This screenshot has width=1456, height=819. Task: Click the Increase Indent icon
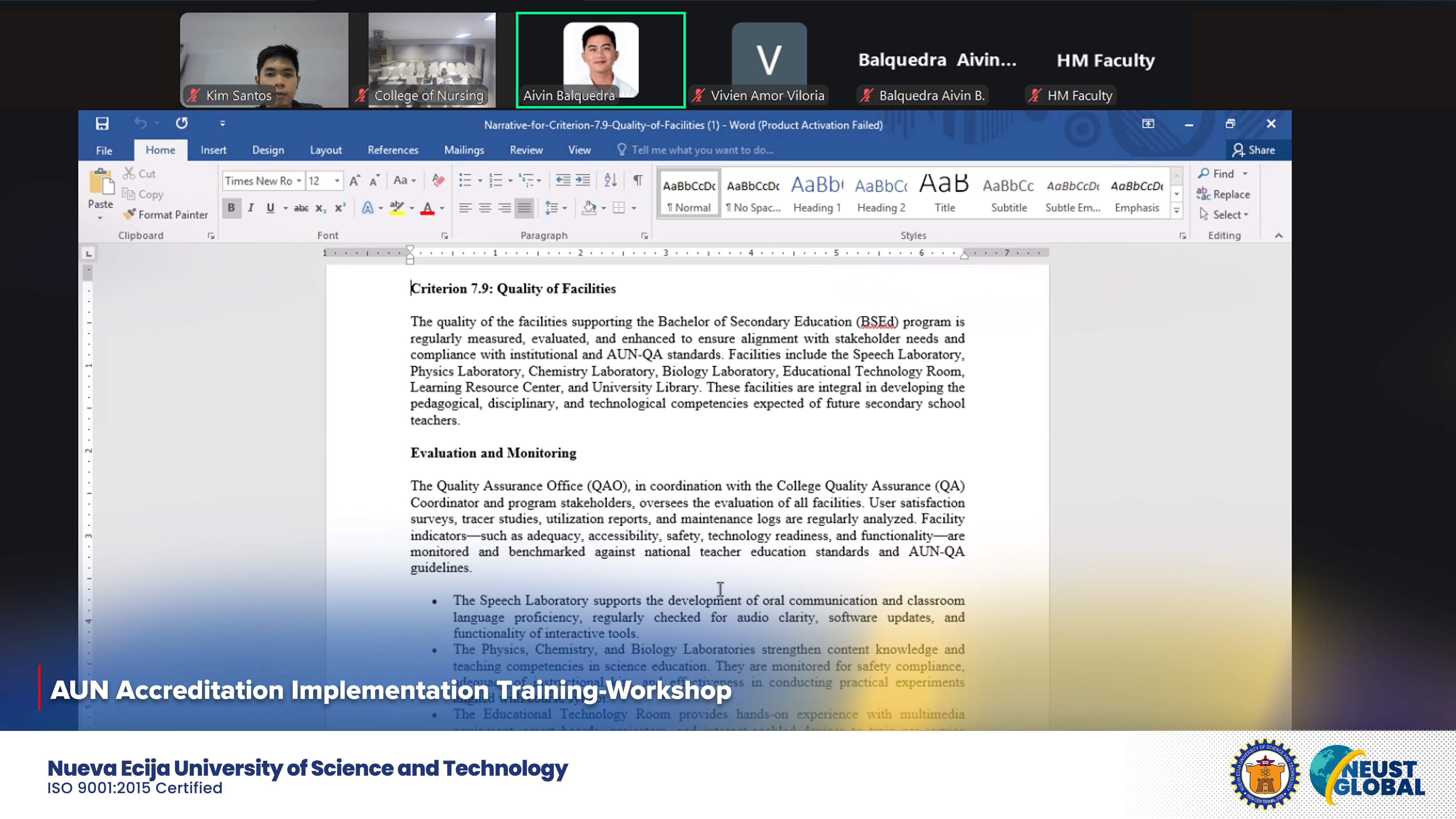pos(583,180)
